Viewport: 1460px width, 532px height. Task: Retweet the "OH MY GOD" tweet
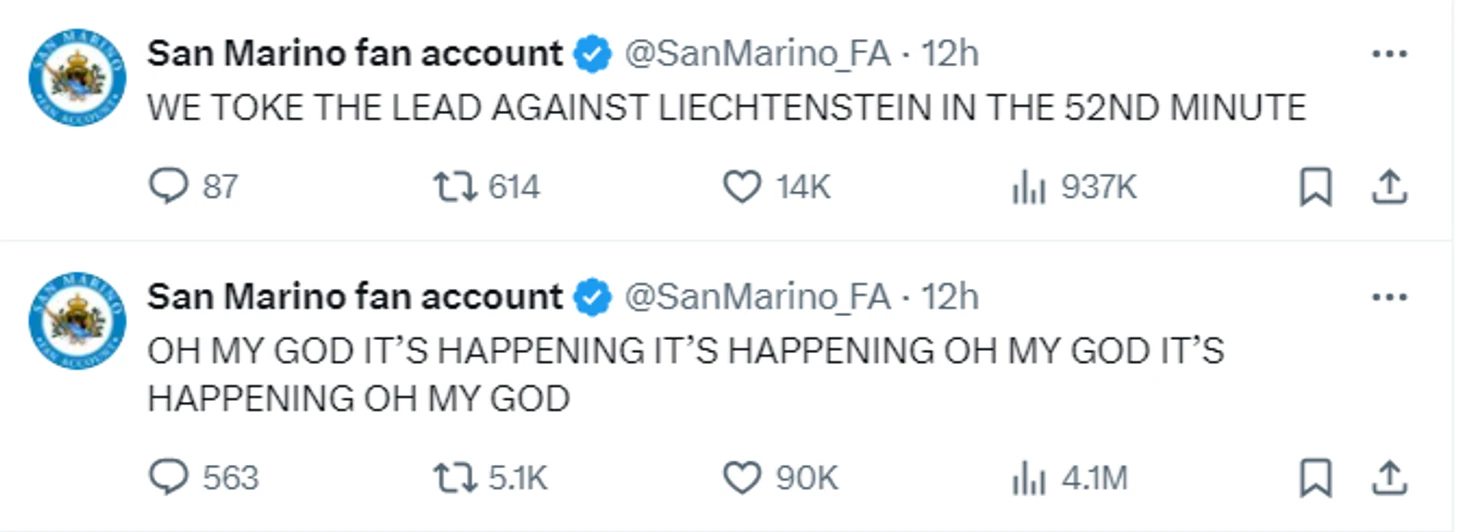[454, 478]
